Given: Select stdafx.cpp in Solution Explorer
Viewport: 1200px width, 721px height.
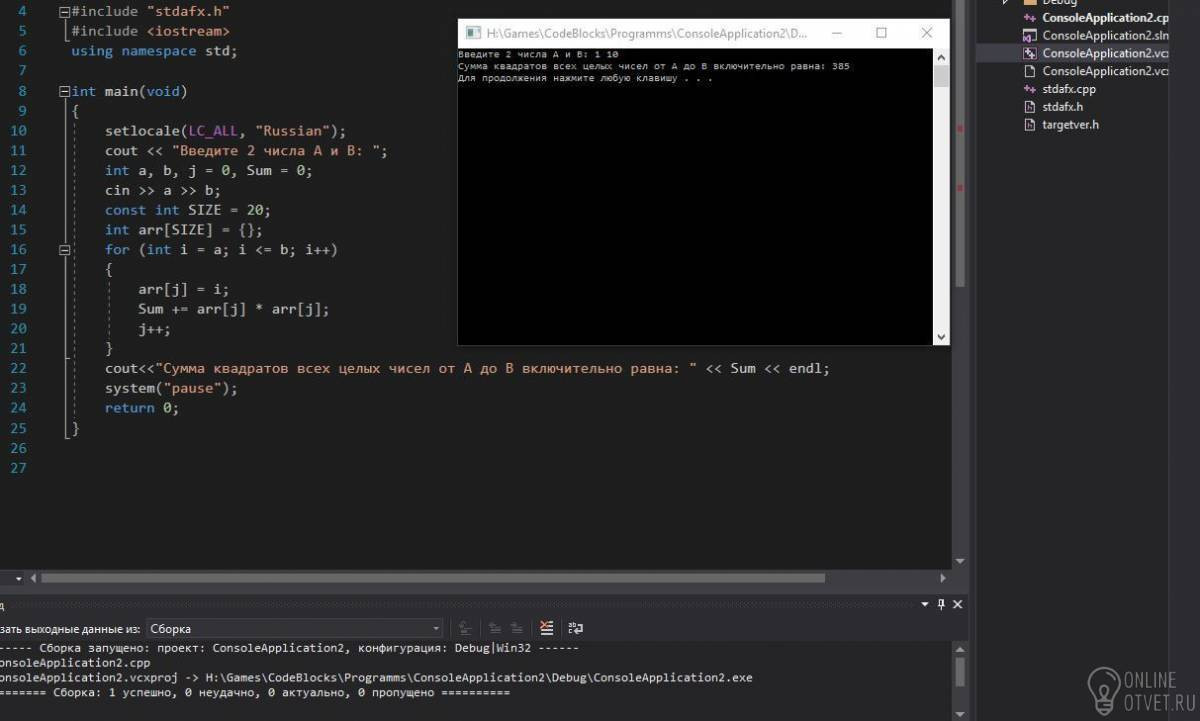Looking at the screenshot, I should coord(1068,89).
